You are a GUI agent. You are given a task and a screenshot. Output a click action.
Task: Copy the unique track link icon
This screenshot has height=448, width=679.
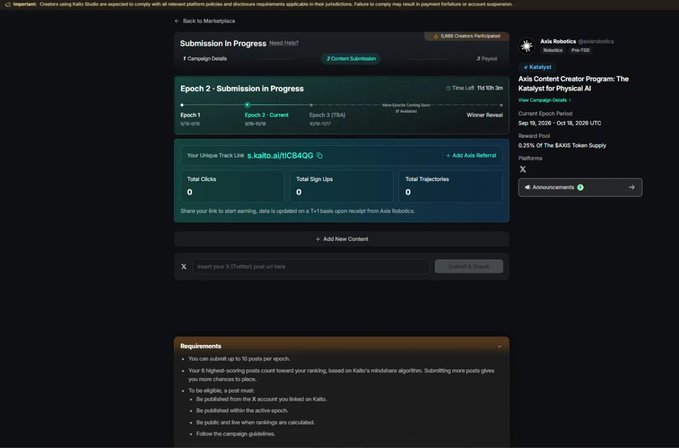click(x=320, y=155)
